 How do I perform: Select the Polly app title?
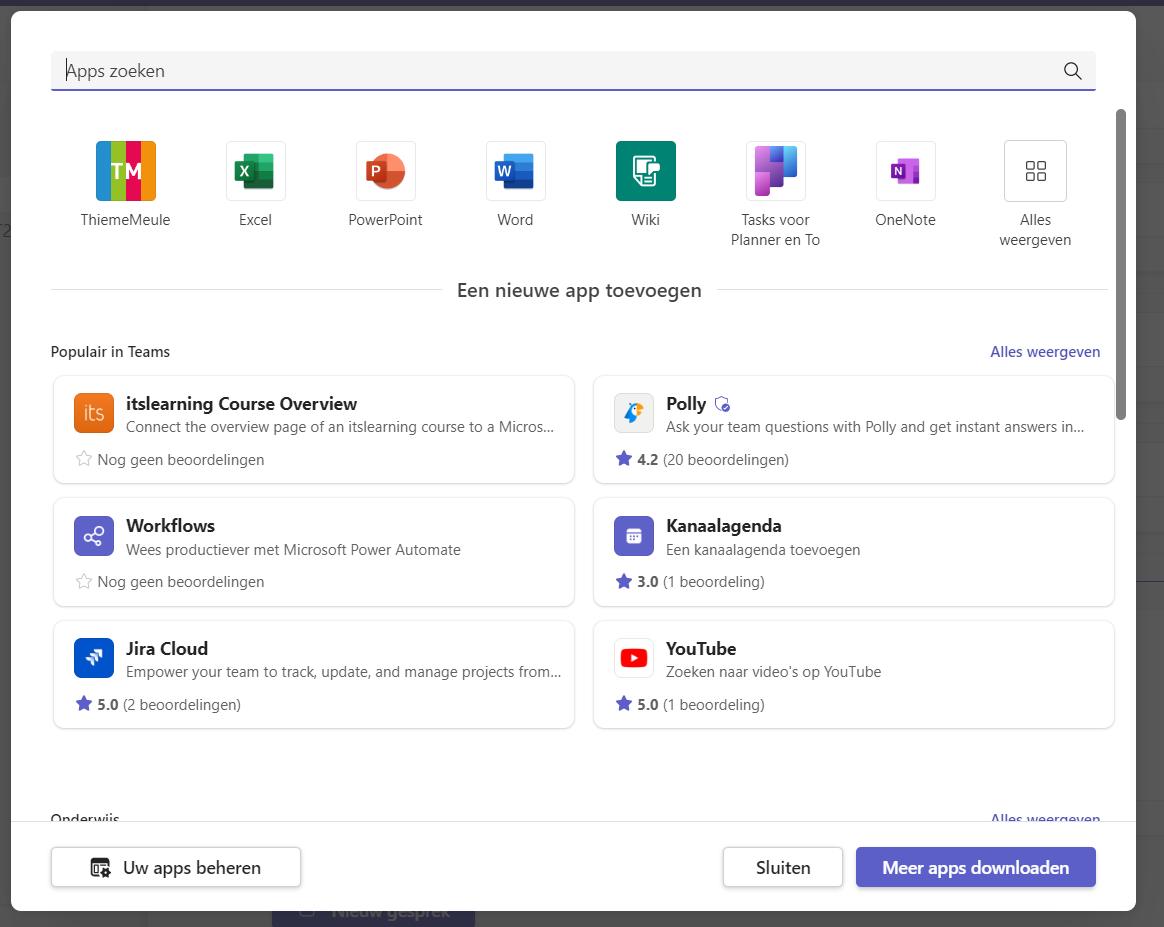coord(686,404)
